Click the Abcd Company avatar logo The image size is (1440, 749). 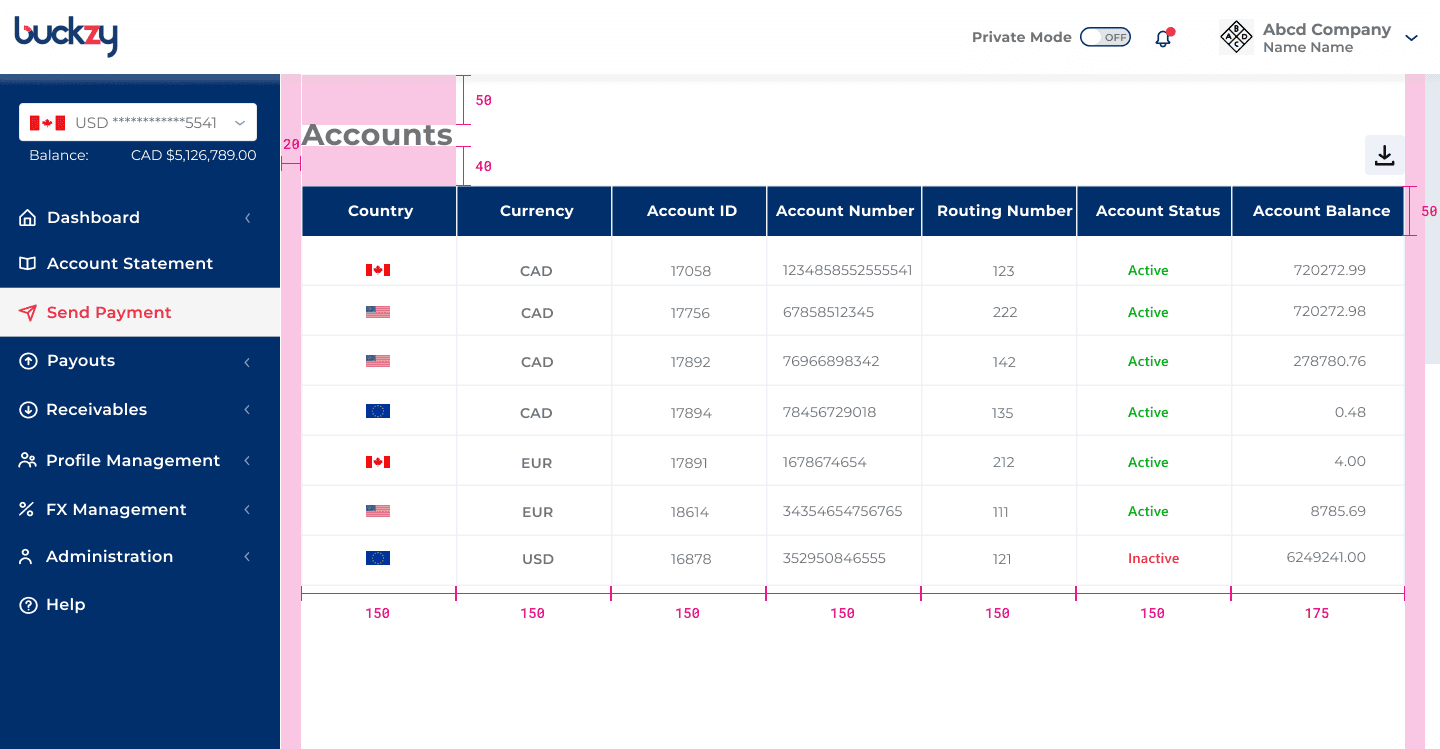click(x=1237, y=37)
